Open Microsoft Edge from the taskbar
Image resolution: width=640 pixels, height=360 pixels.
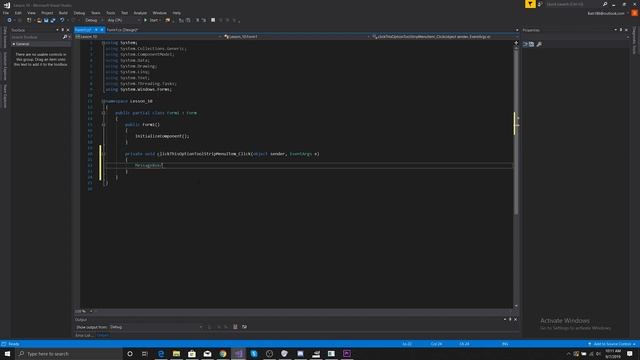click(x=161, y=353)
